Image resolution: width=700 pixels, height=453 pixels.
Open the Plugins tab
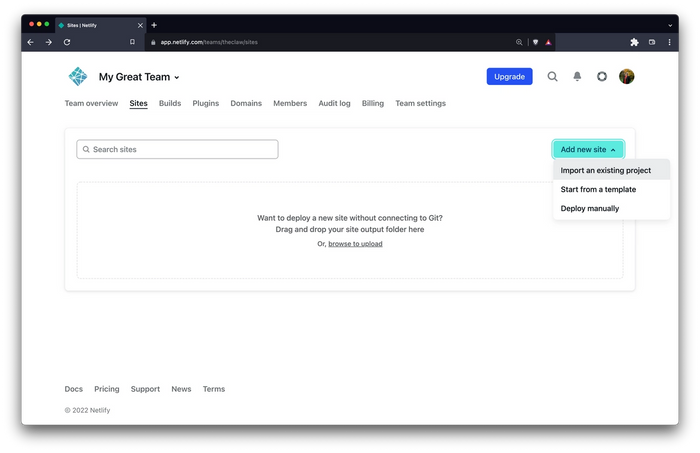click(x=206, y=103)
